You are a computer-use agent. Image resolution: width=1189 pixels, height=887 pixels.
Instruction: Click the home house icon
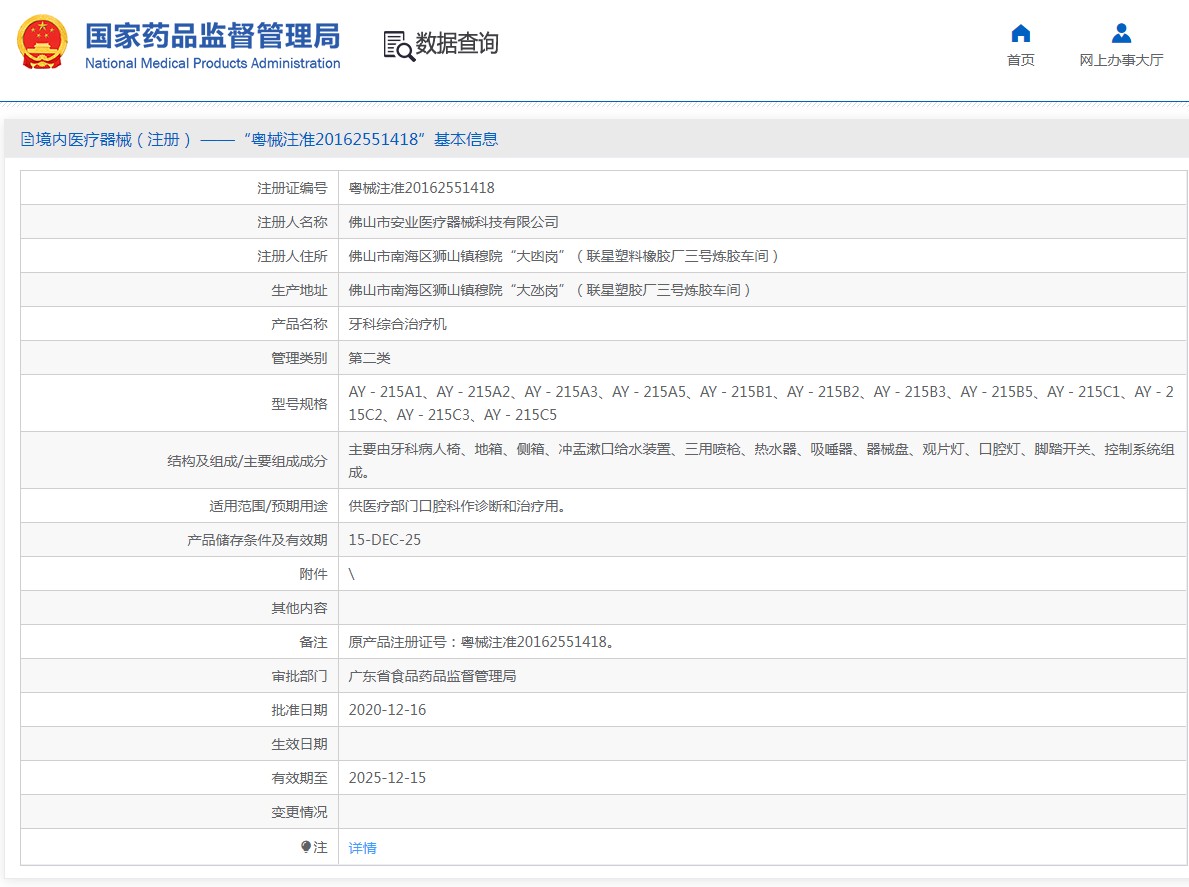(1020, 33)
